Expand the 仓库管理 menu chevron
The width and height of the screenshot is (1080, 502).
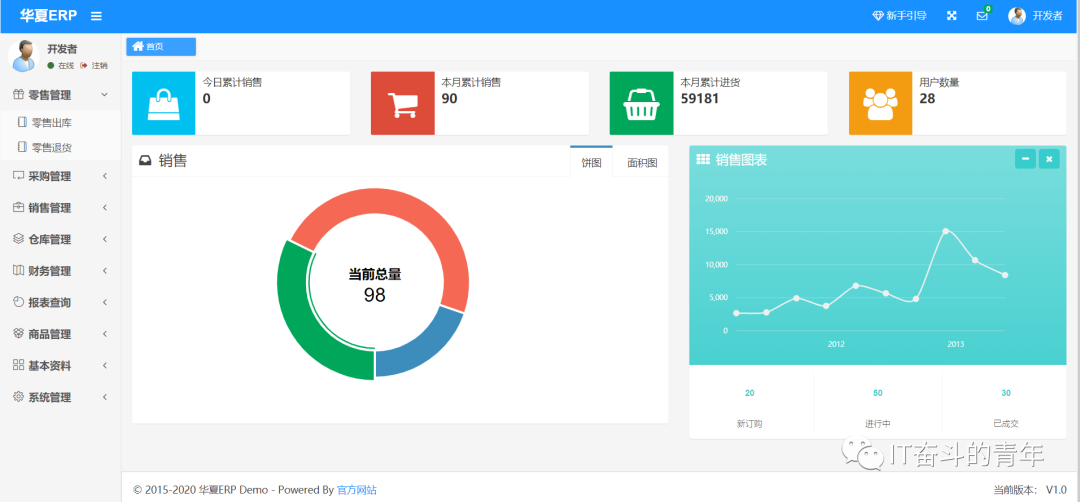click(105, 239)
